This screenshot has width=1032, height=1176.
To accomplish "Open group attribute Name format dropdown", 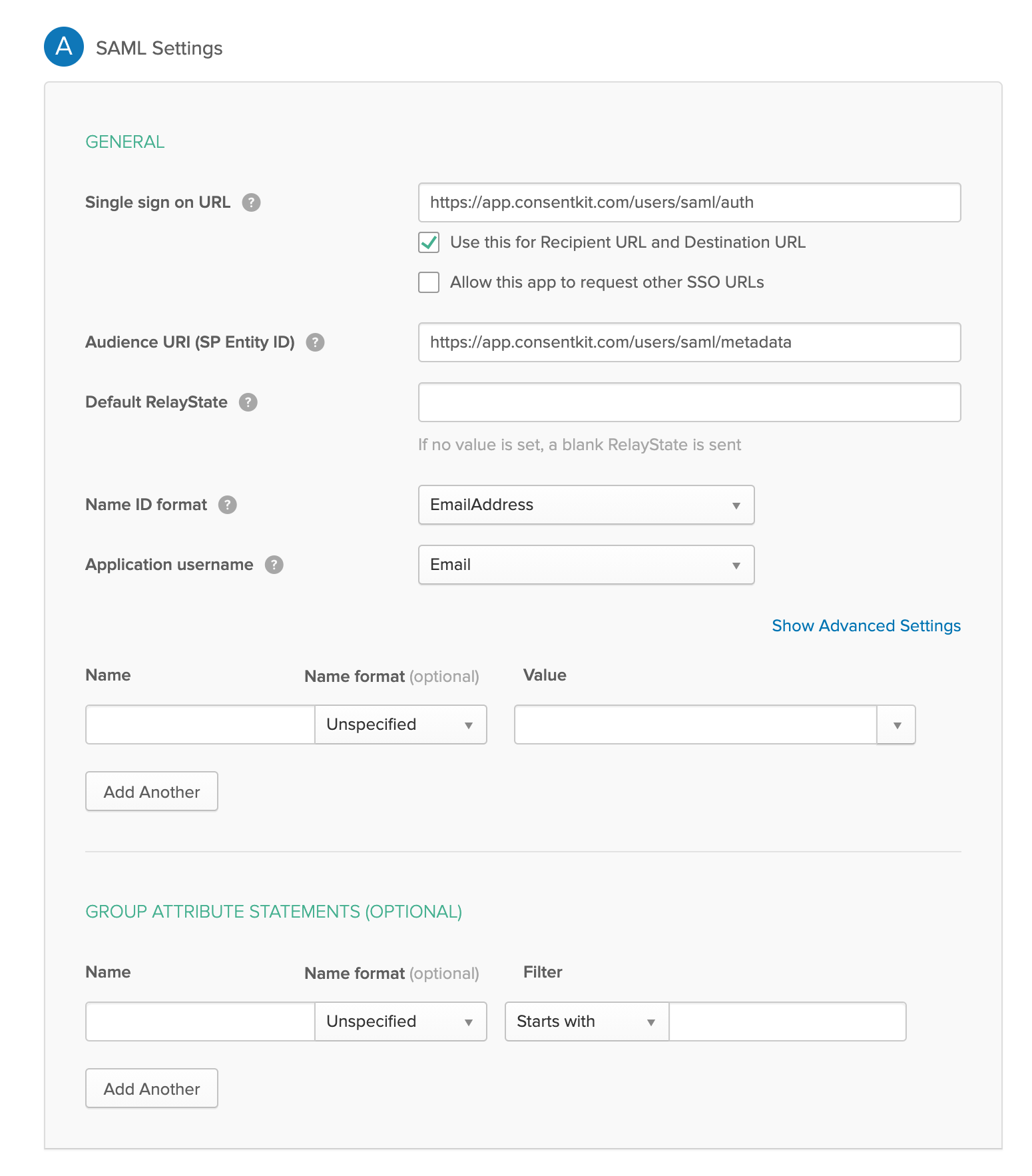I will [x=400, y=1022].
